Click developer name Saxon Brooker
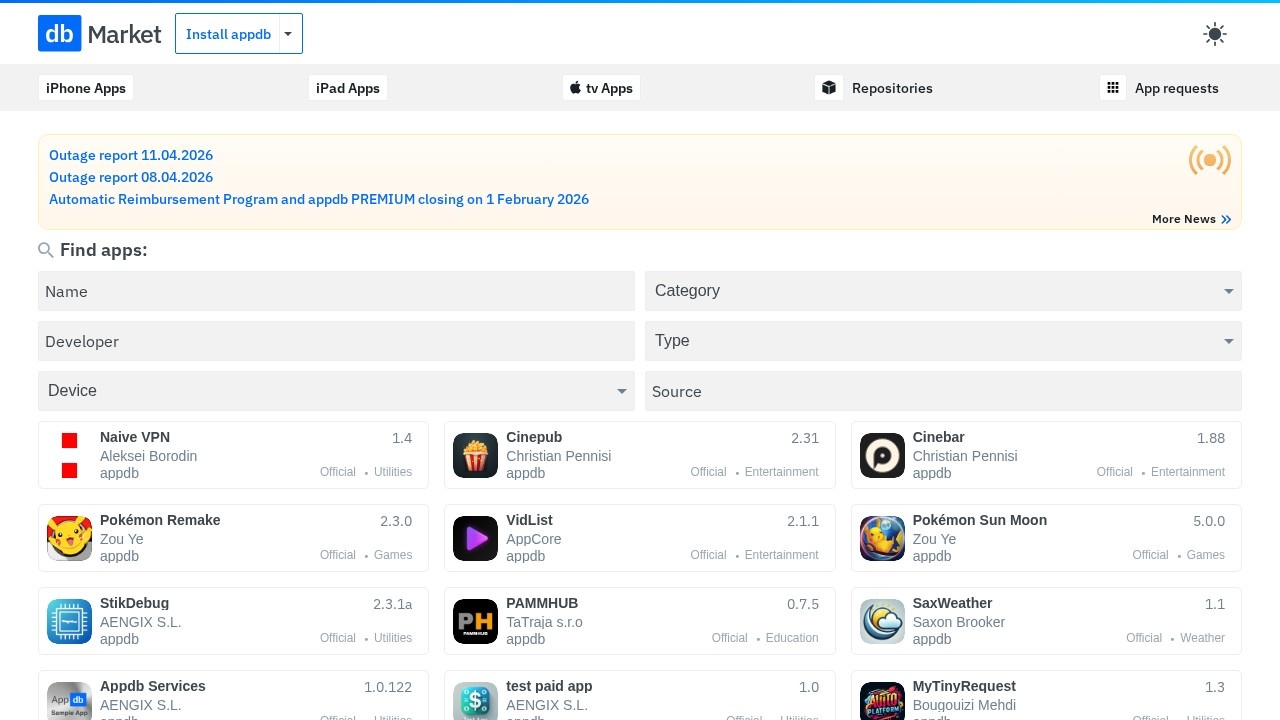The width and height of the screenshot is (1280, 720). pos(959,622)
